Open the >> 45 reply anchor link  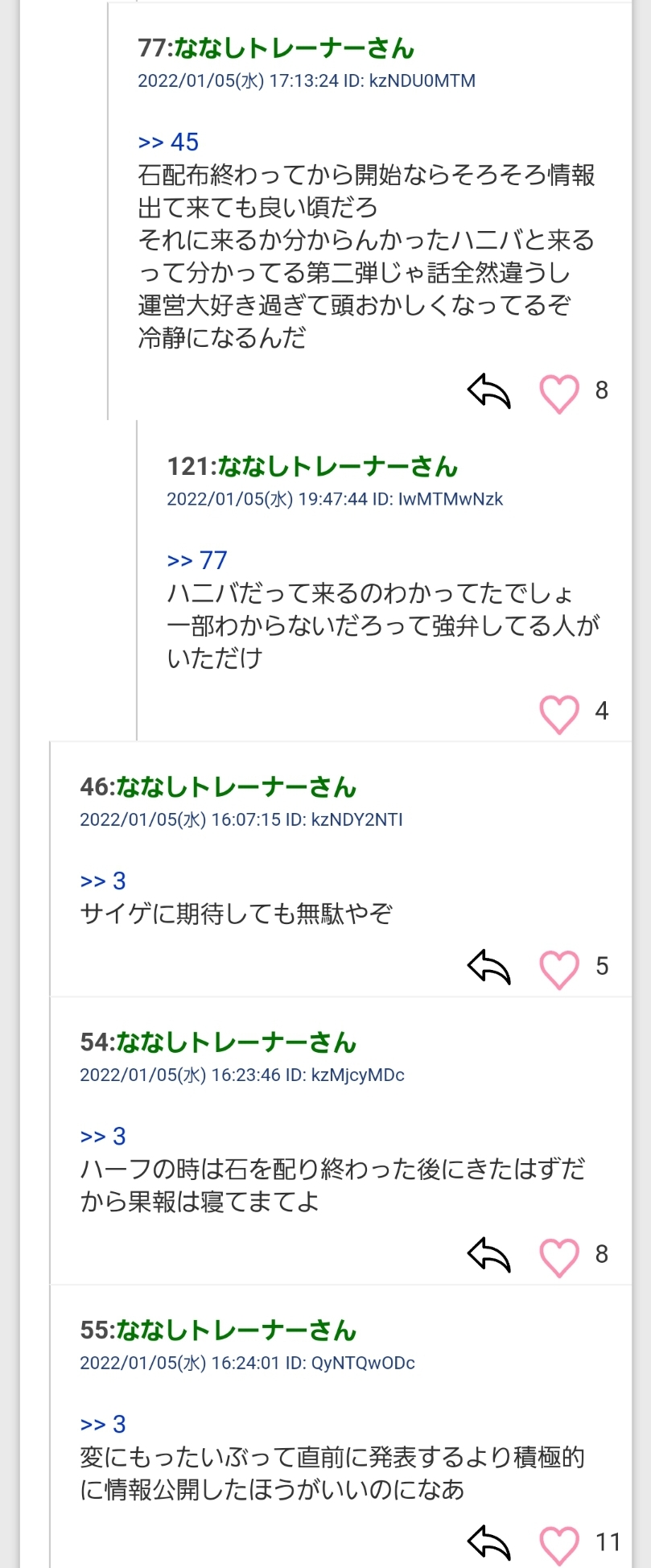point(168,142)
